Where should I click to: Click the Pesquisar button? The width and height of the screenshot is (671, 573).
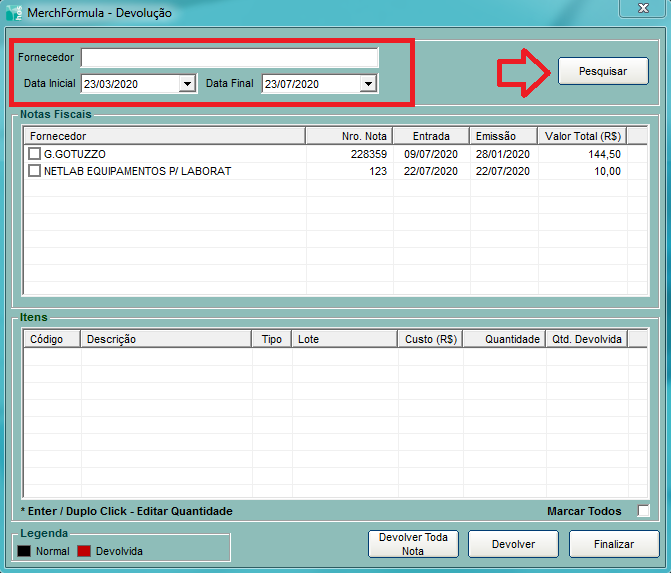[x=603, y=71]
